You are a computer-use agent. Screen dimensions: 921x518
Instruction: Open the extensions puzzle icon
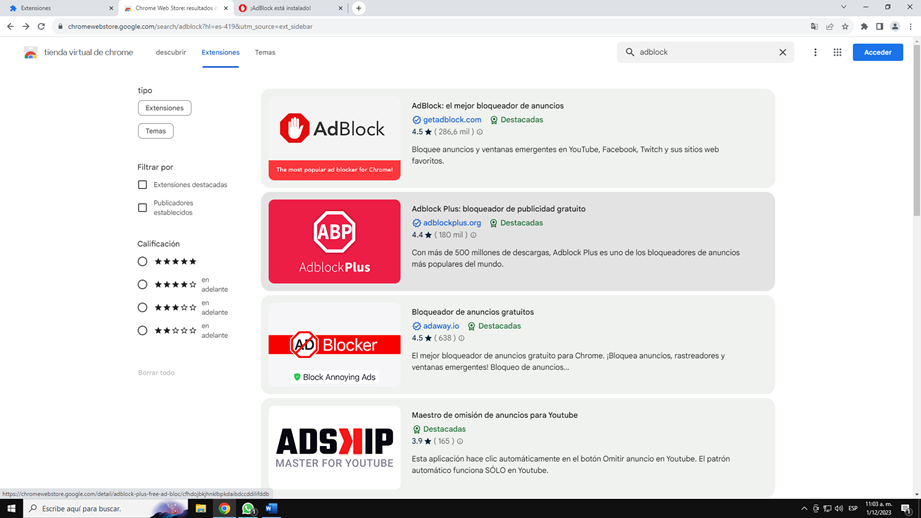[864, 26]
